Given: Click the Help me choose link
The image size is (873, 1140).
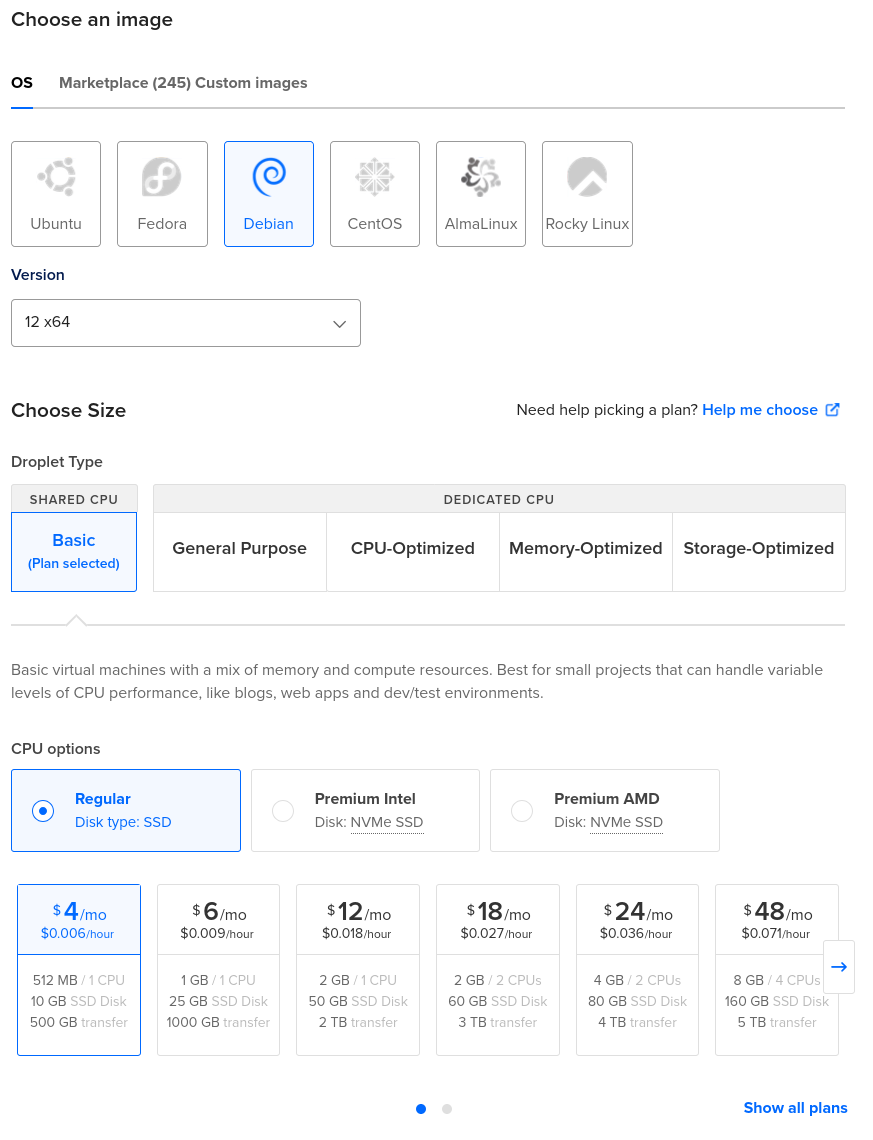Looking at the screenshot, I should 760,410.
